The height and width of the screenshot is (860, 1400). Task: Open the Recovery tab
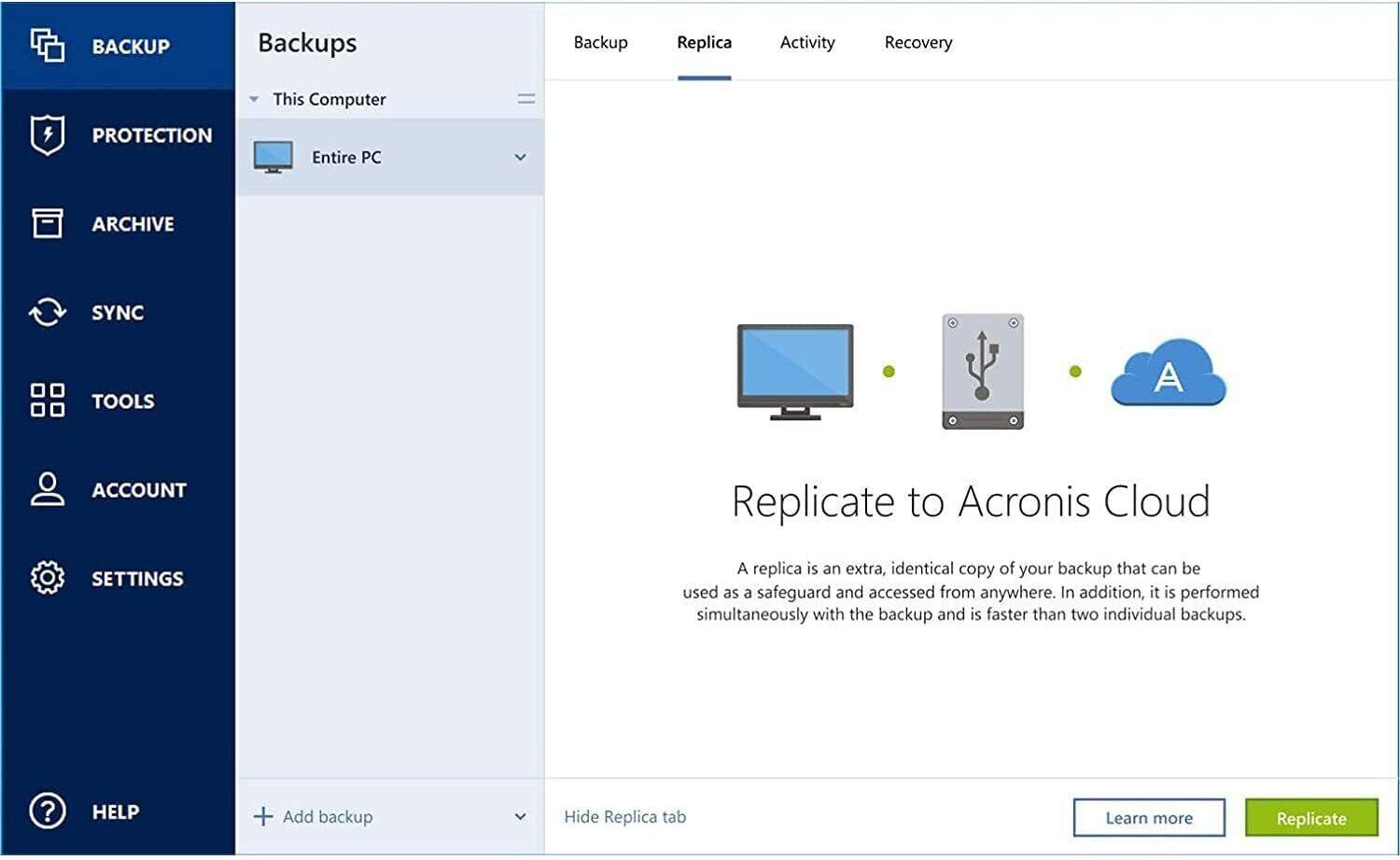point(917,42)
